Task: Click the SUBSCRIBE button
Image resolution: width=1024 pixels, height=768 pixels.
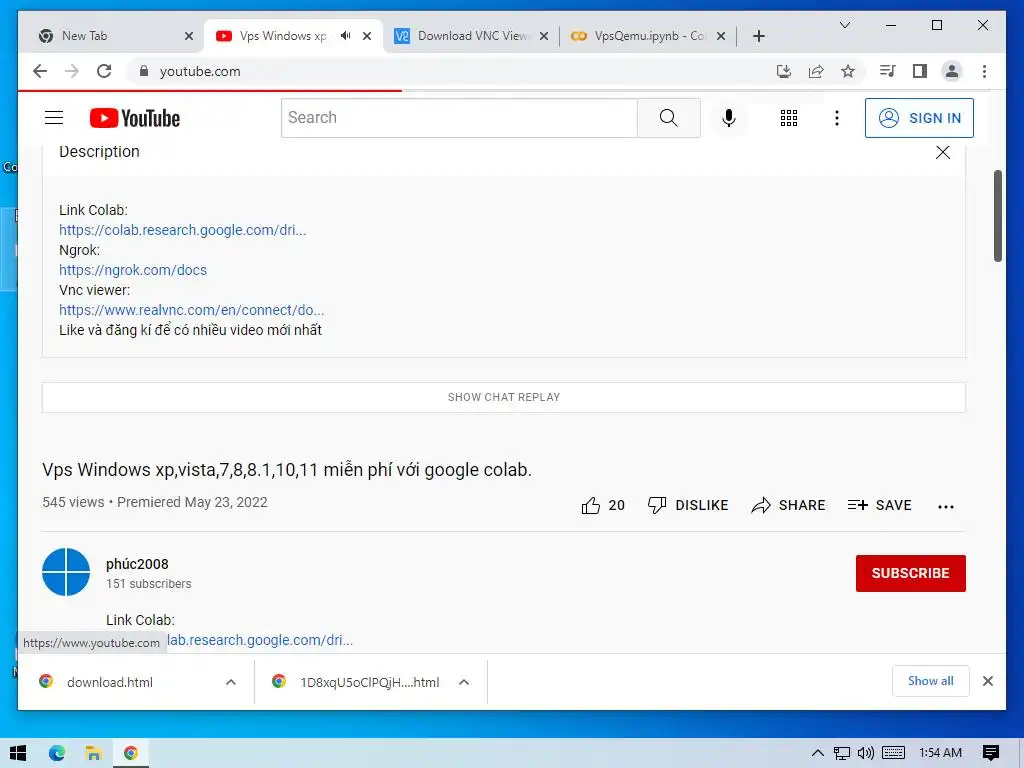Action: pos(910,573)
